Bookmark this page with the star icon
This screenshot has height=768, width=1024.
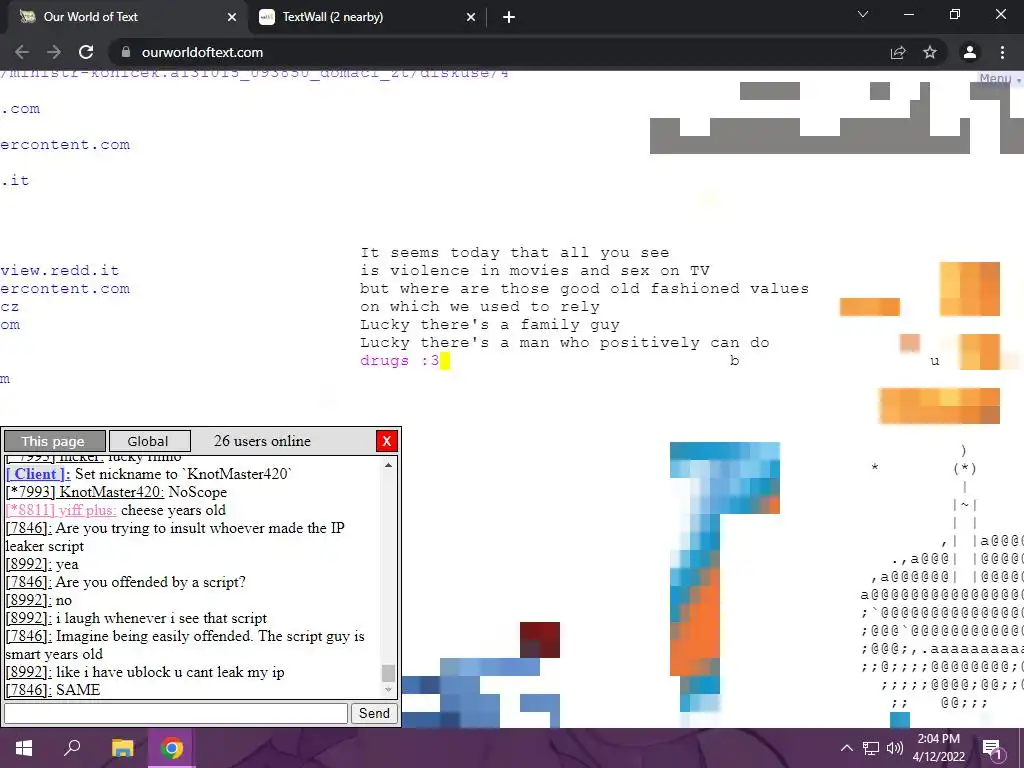930,52
